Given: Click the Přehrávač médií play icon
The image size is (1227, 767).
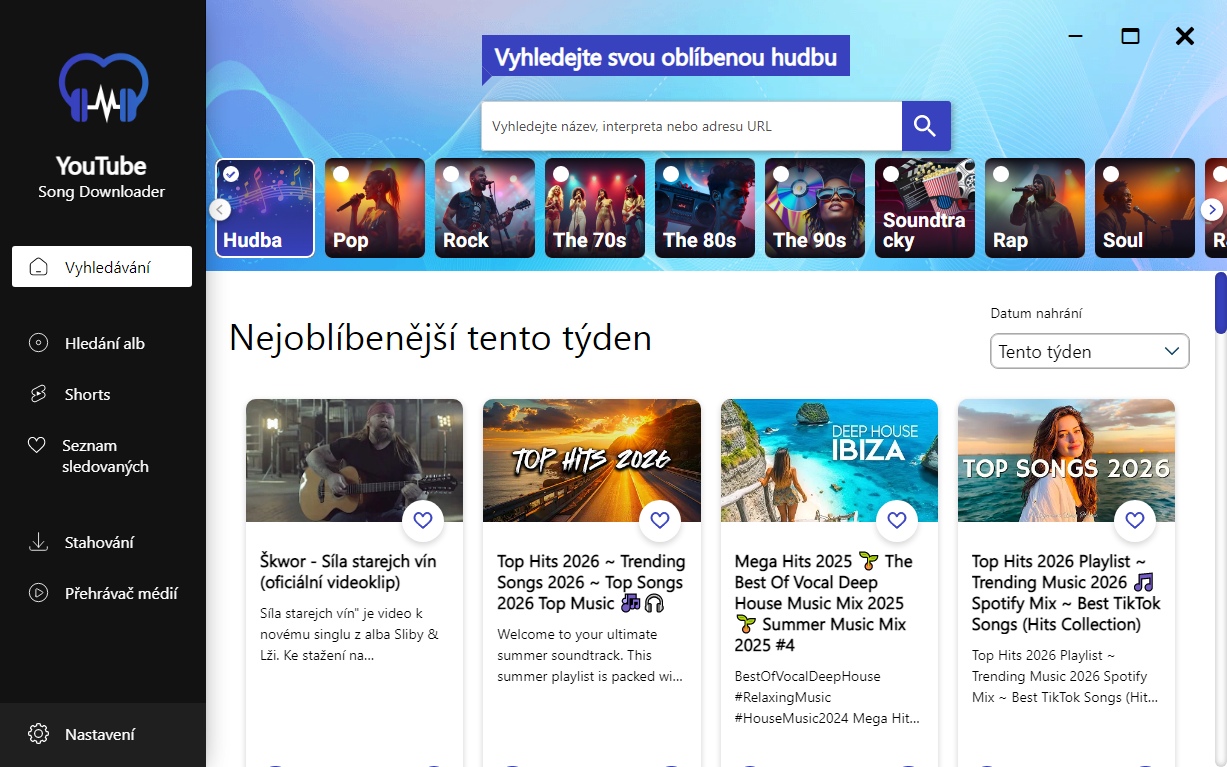Looking at the screenshot, I should (38, 593).
